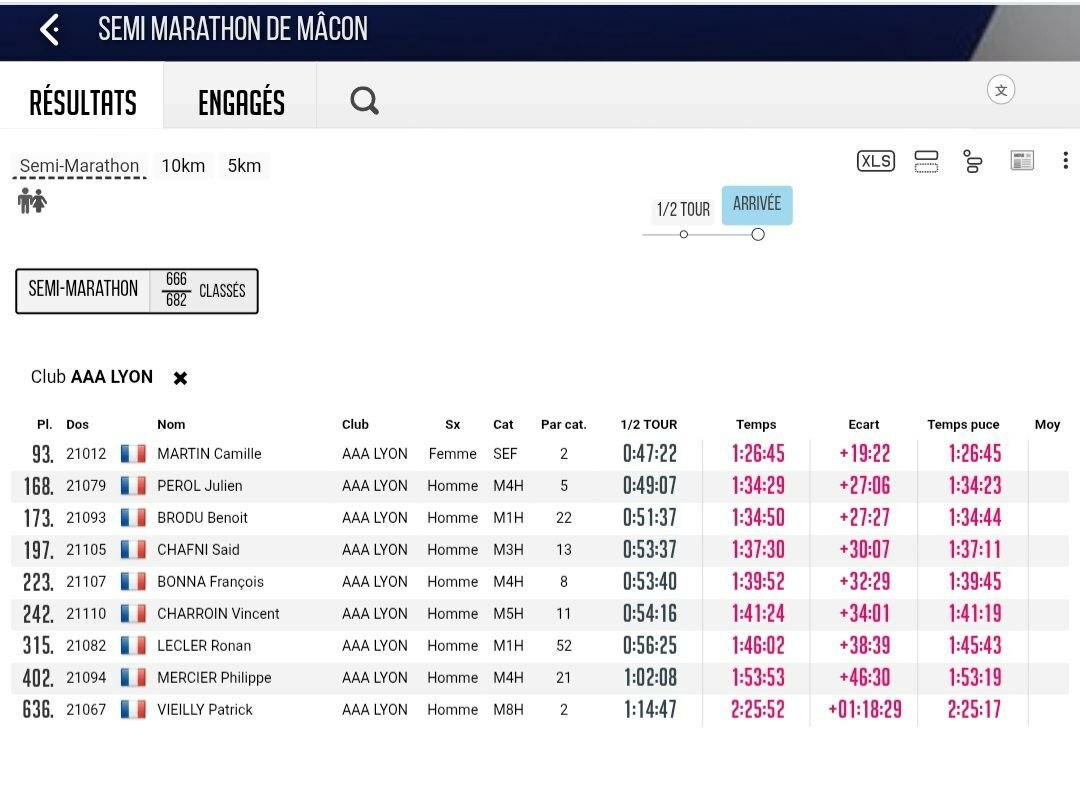Toggle the men/women gender filter icon
This screenshot has width=1080, height=797.
click(x=32, y=200)
